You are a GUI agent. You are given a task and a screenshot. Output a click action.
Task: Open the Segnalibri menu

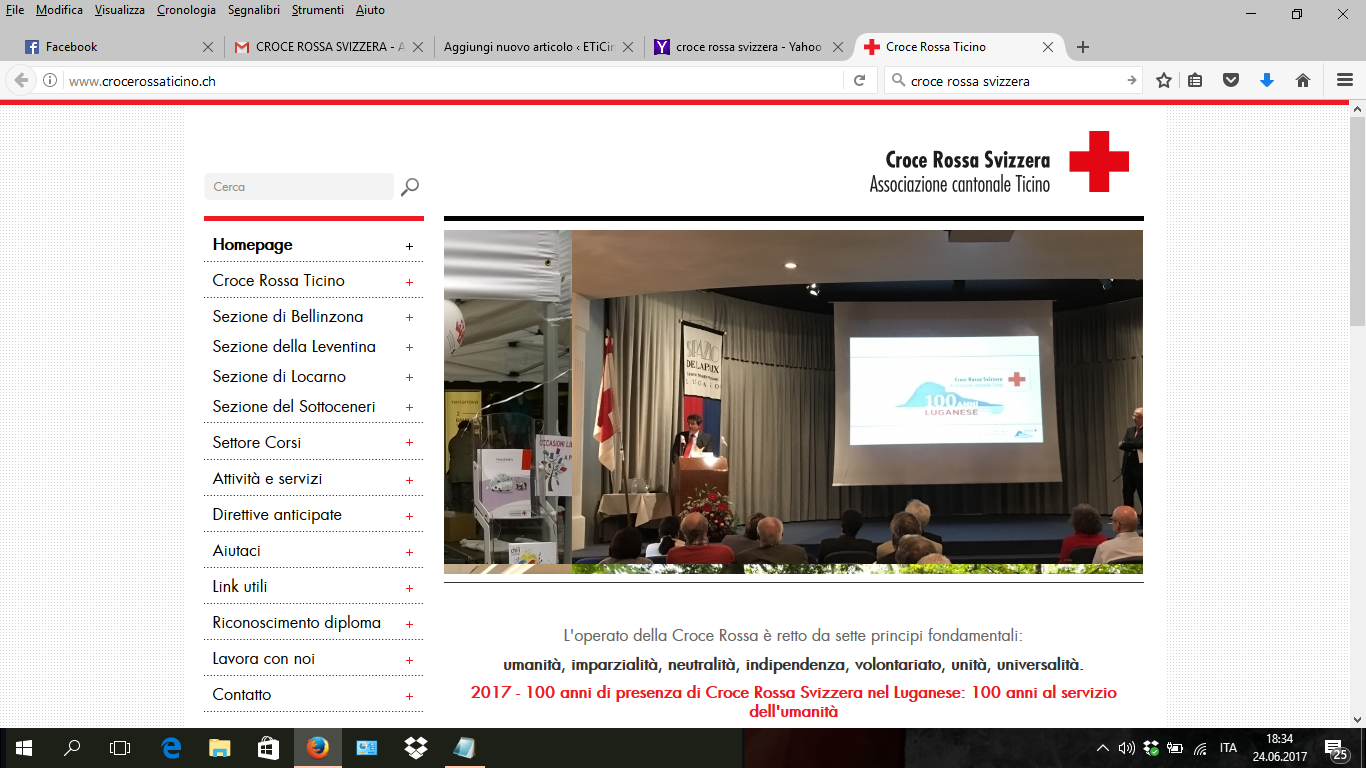[x=254, y=10]
